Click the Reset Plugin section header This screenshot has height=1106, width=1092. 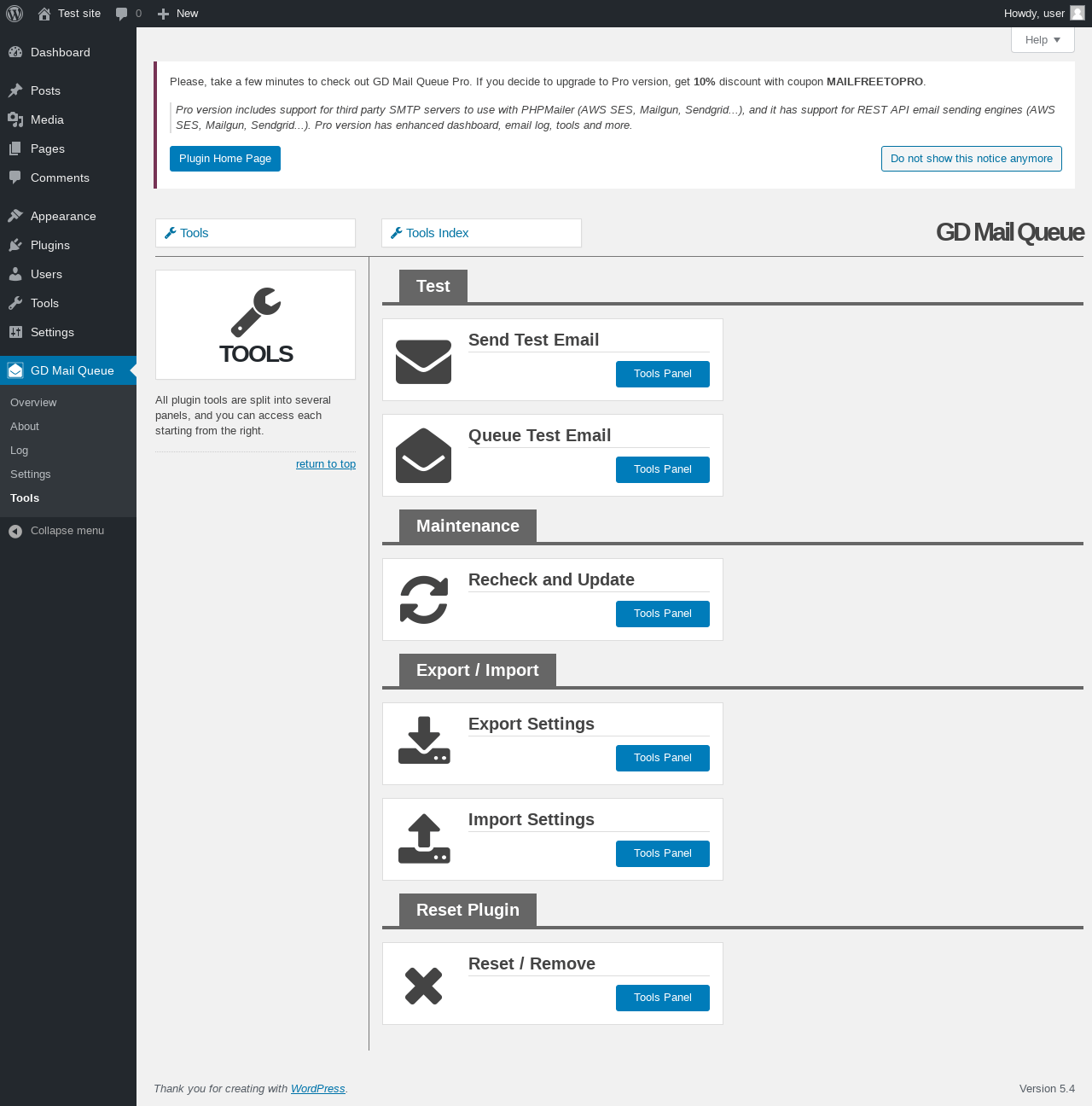468,910
